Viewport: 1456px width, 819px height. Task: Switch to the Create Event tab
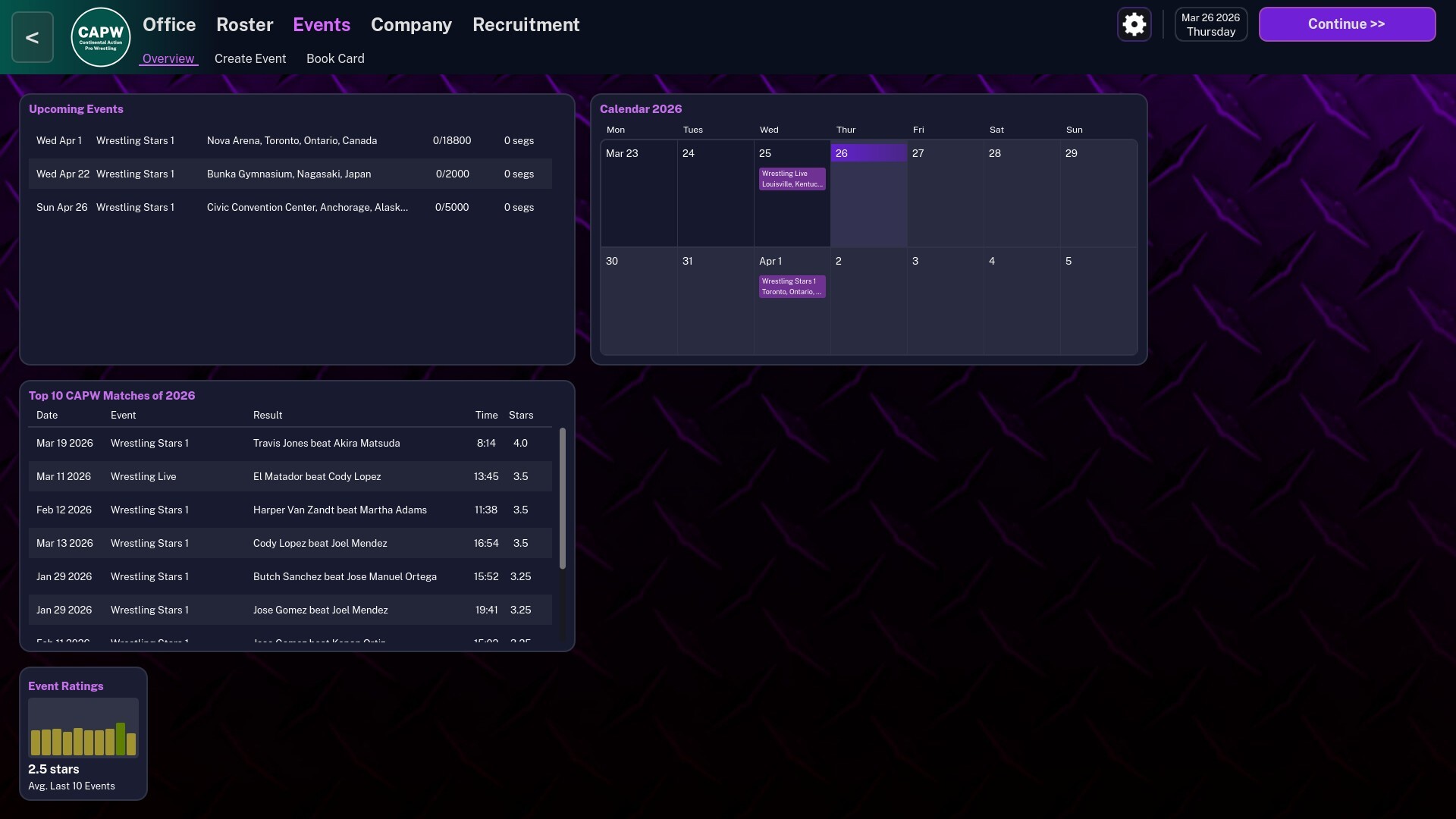tap(250, 58)
